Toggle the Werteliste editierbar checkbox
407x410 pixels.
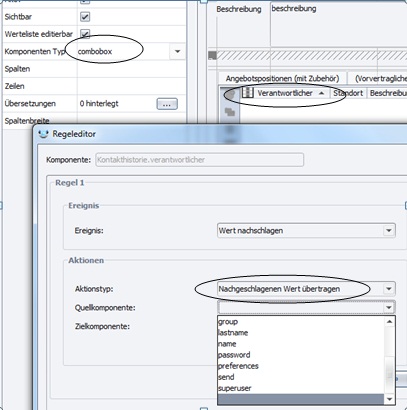pyautogui.click(x=85, y=34)
